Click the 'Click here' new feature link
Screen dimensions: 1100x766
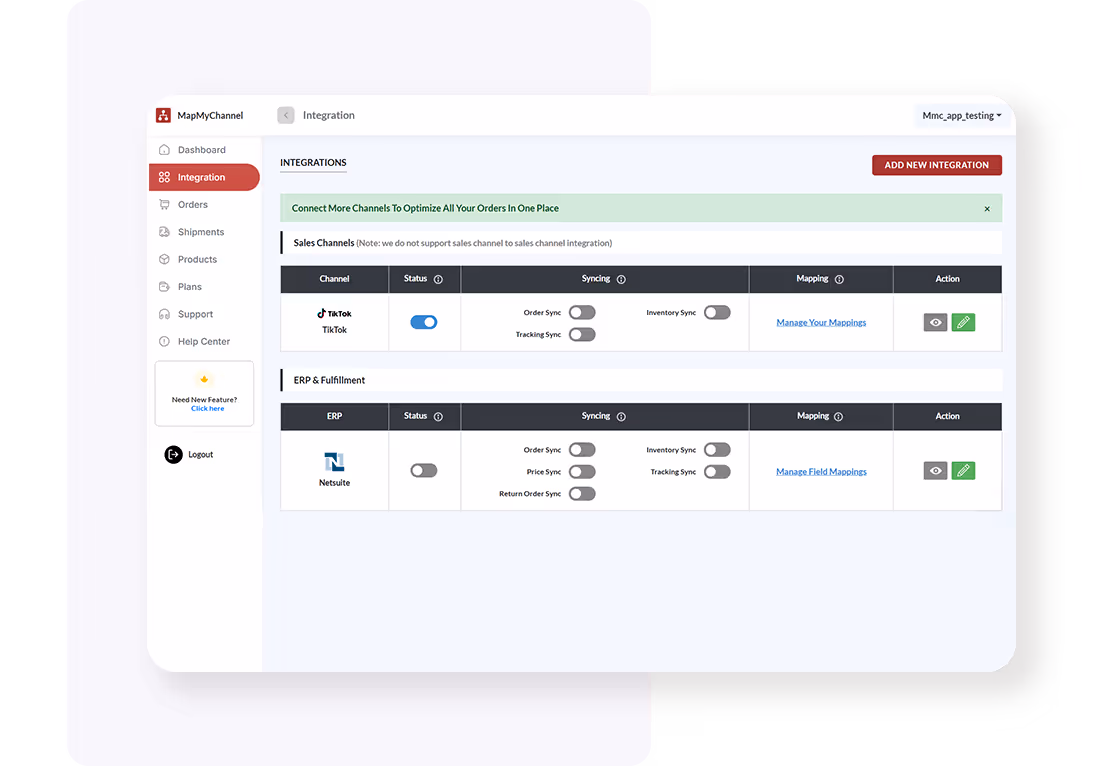208,408
